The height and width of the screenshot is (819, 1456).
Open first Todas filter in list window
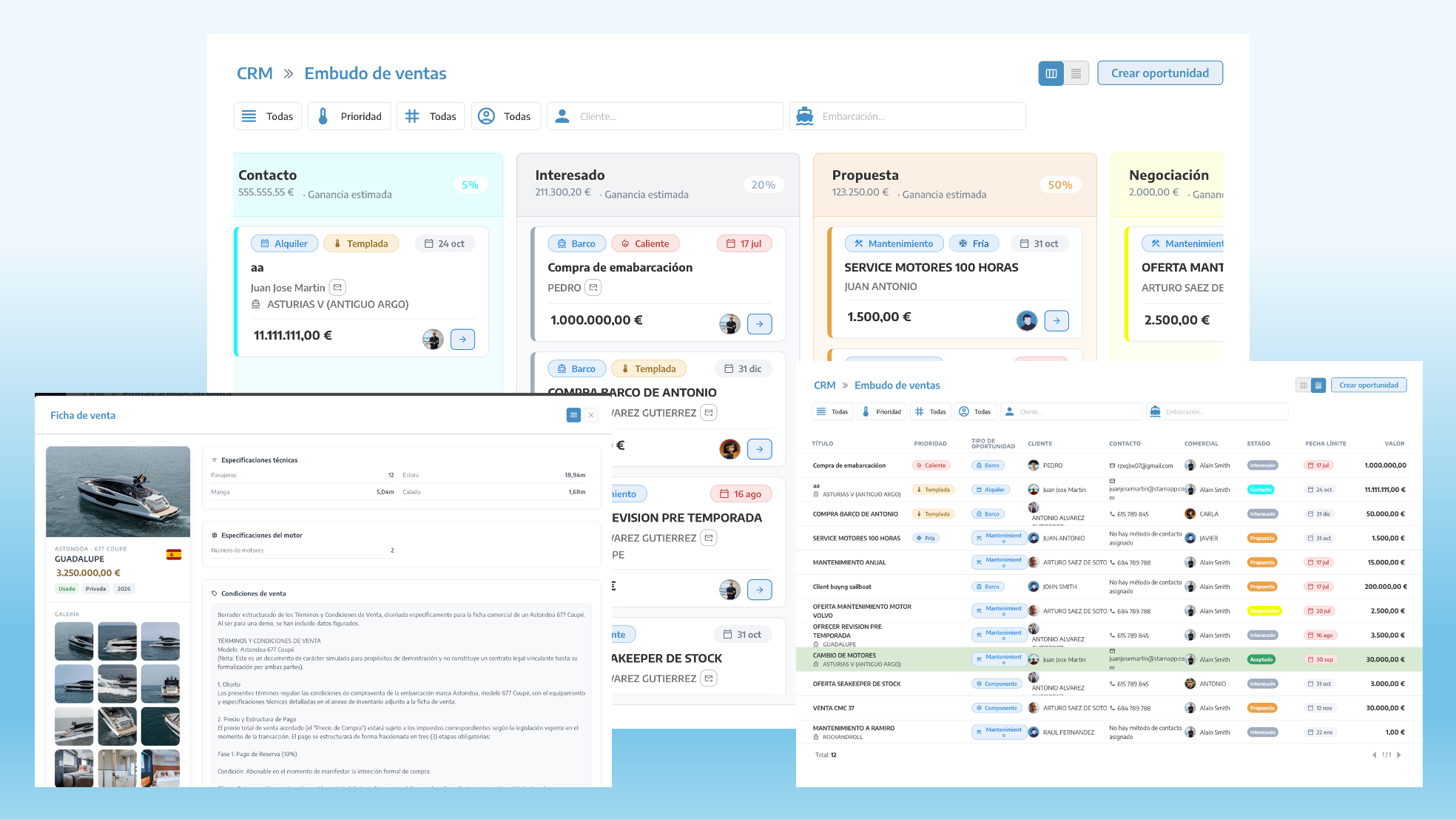click(832, 411)
